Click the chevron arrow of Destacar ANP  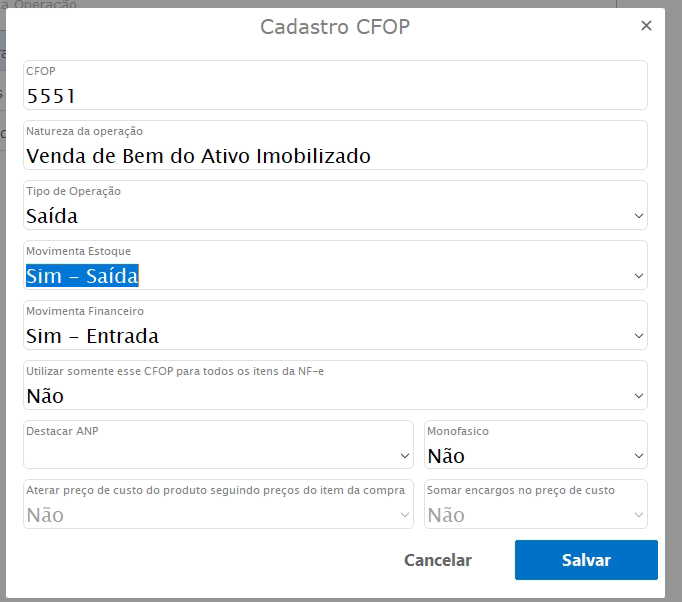click(x=404, y=456)
